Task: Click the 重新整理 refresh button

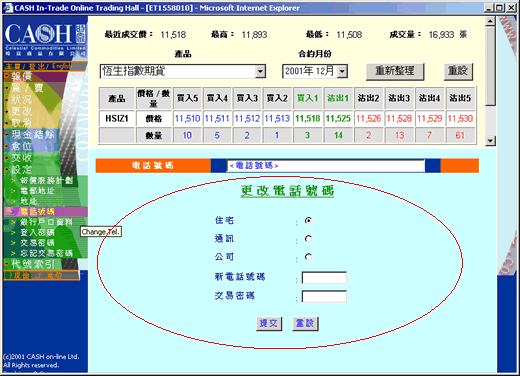Action: (x=395, y=71)
